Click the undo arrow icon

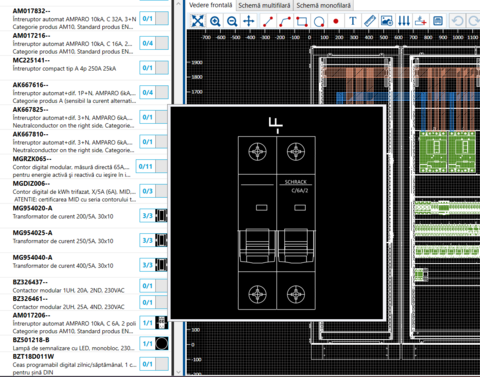(457, 21)
